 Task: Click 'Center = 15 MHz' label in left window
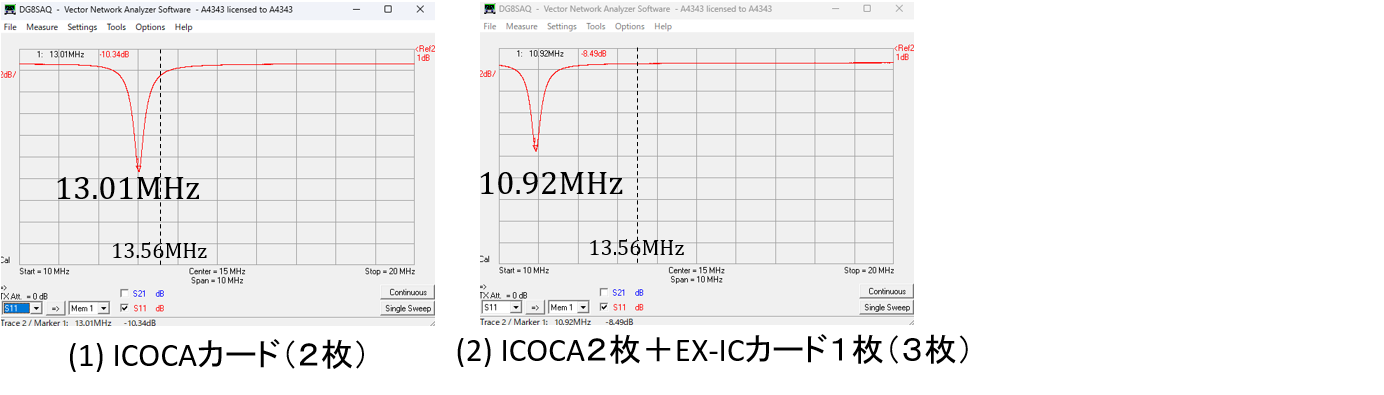(x=217, y=271)
